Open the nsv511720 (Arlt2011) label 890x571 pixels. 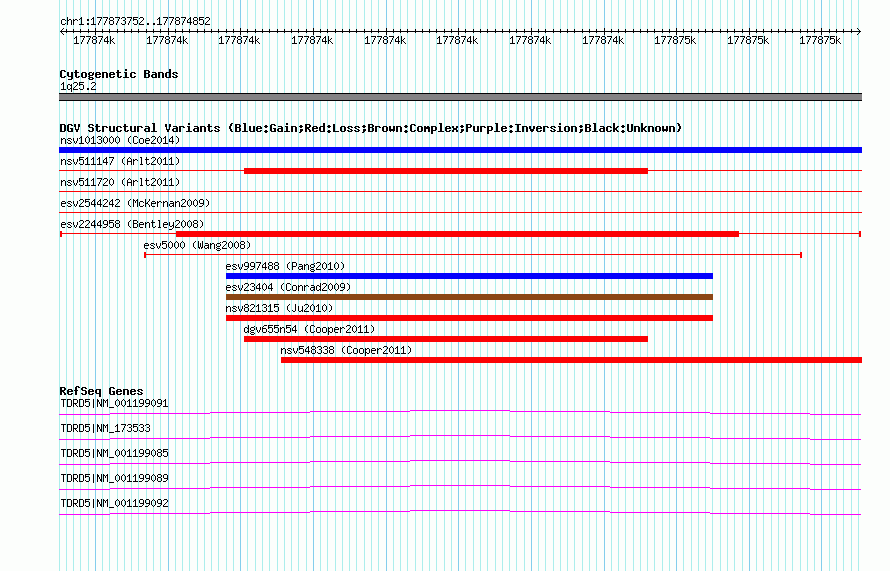[120, 182]
